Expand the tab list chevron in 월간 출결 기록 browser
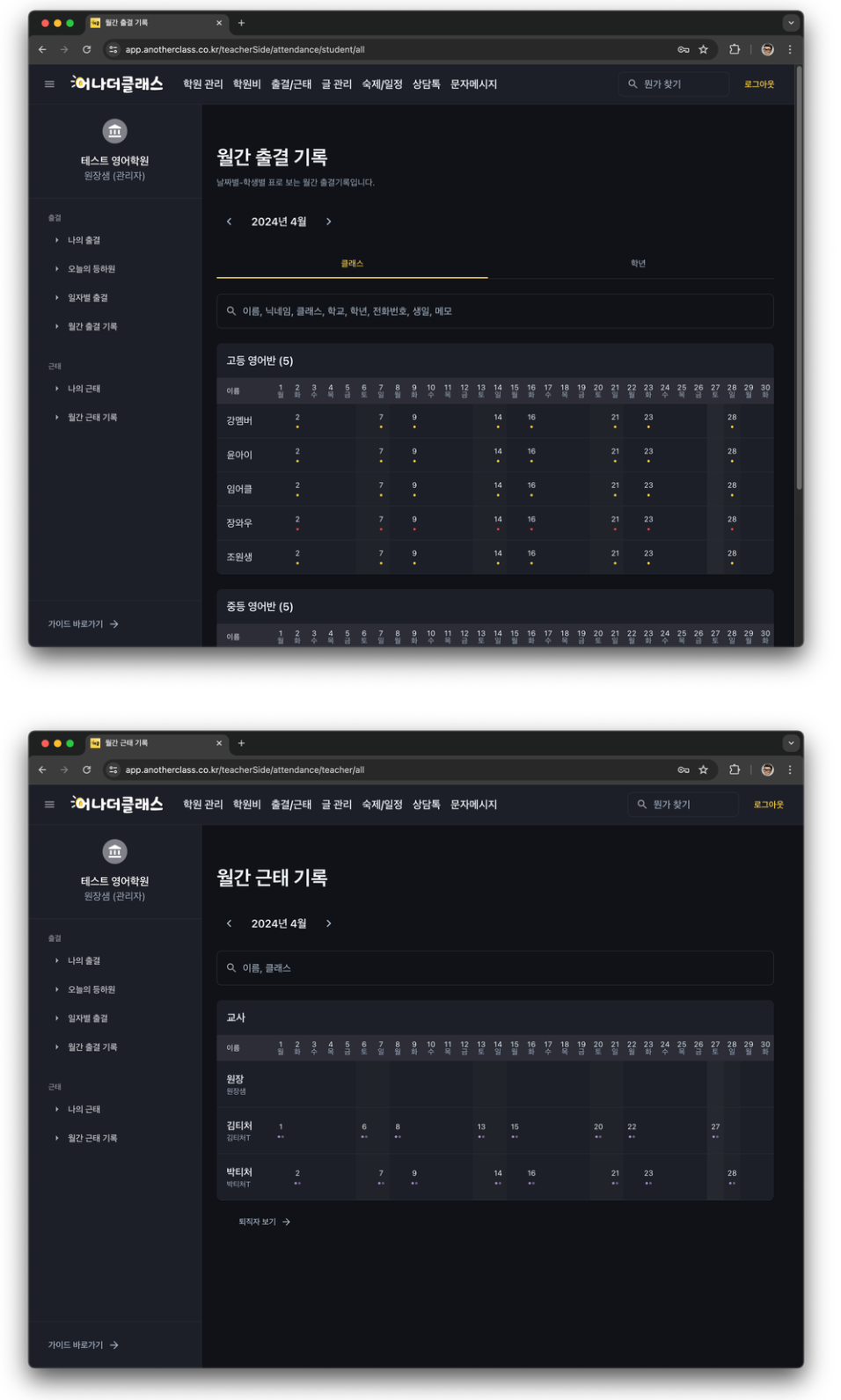 point(791,23)
